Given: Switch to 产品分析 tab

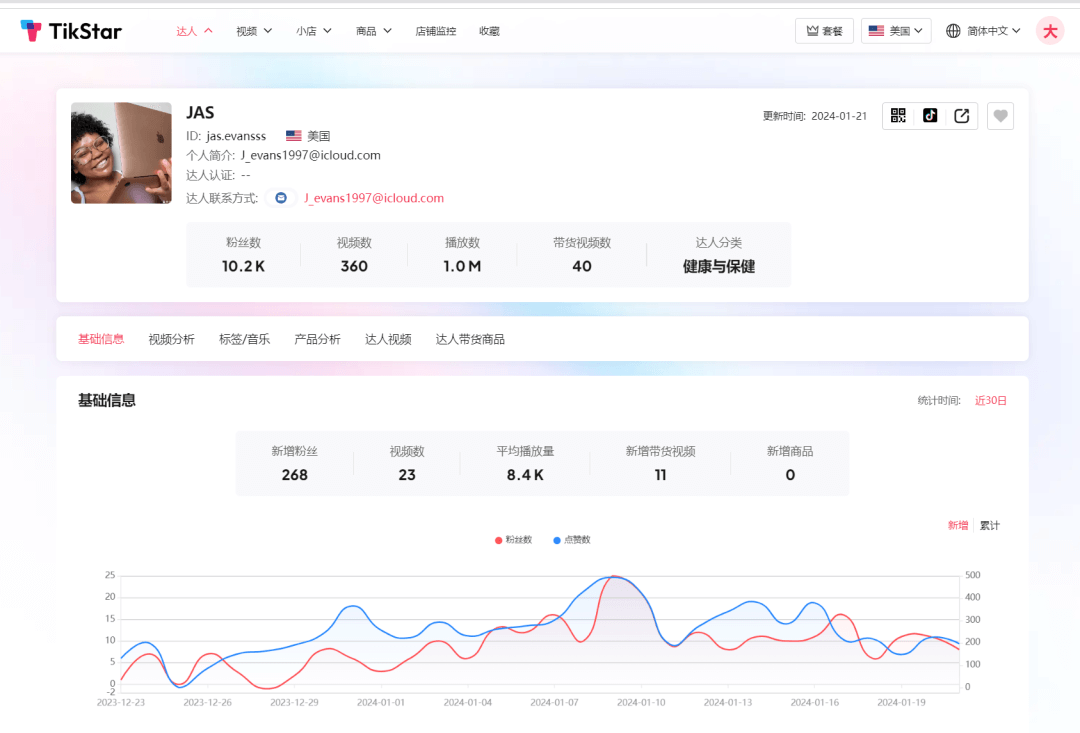Looking at the screenshot, I should tap(318, 339).
